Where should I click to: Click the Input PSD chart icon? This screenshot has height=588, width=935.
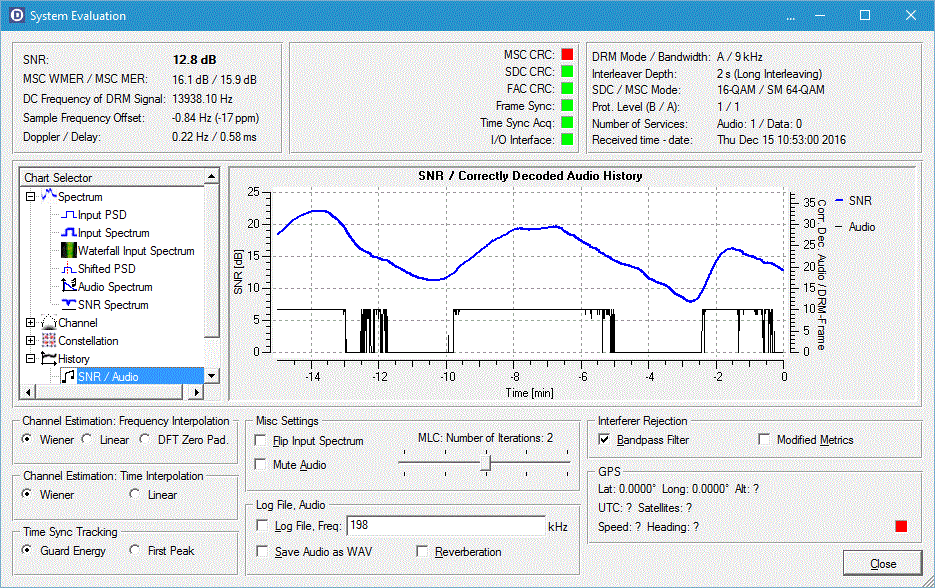[x=69, y=215]
